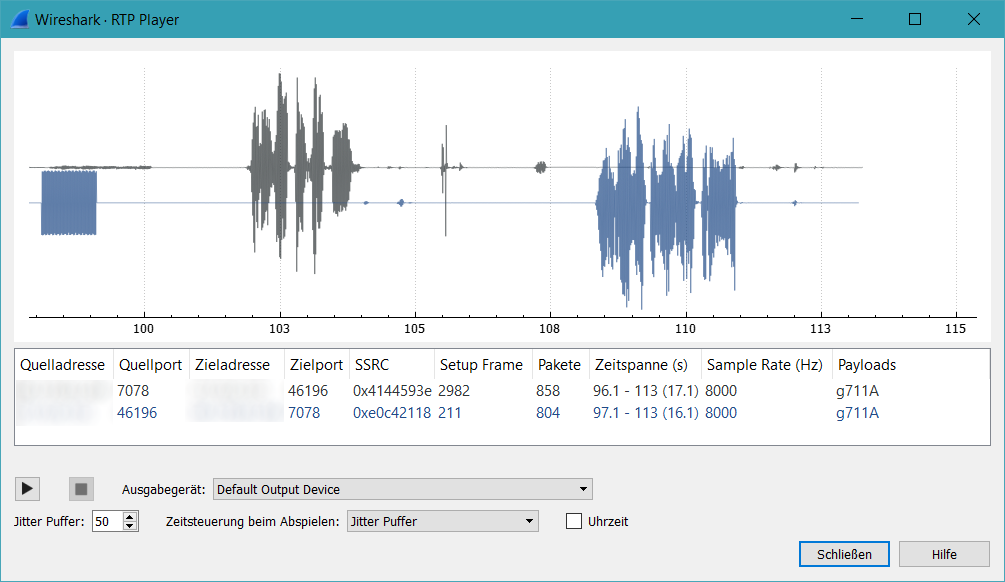Decrease the Jitter Puffer value
Image resolution: width=1005 pixels, height=582 pixels.
click(x=130, y=526)
